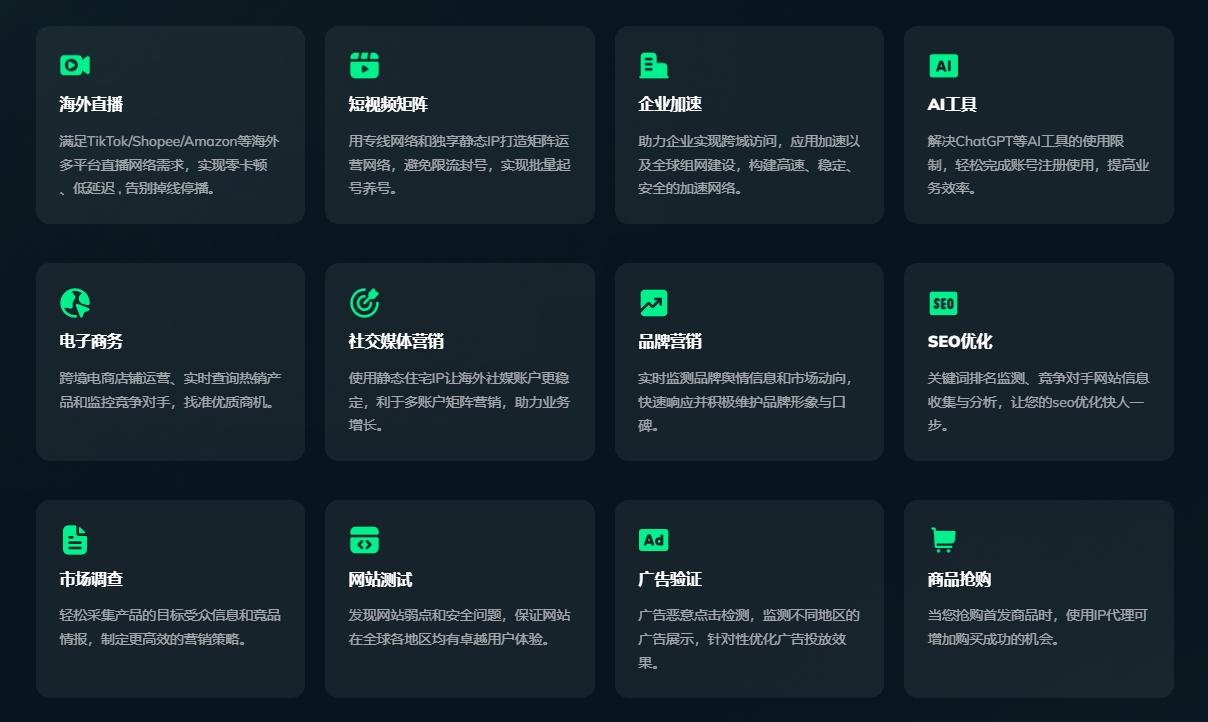Open the 企业加速 title

click(670, 104)
